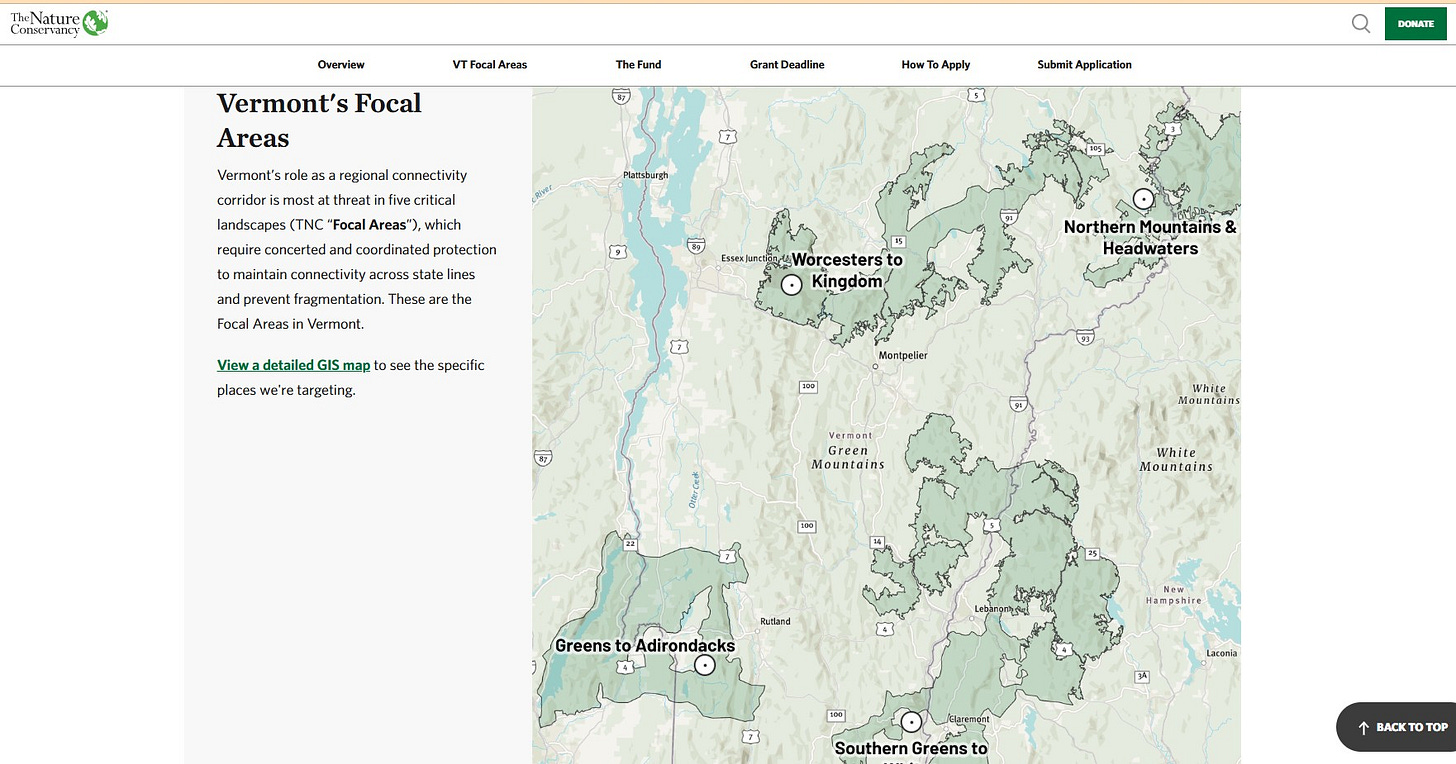Navigate to Grant Deadline section
The image size is (1456, 764).
pyautogui.click(x=787, y=65)
